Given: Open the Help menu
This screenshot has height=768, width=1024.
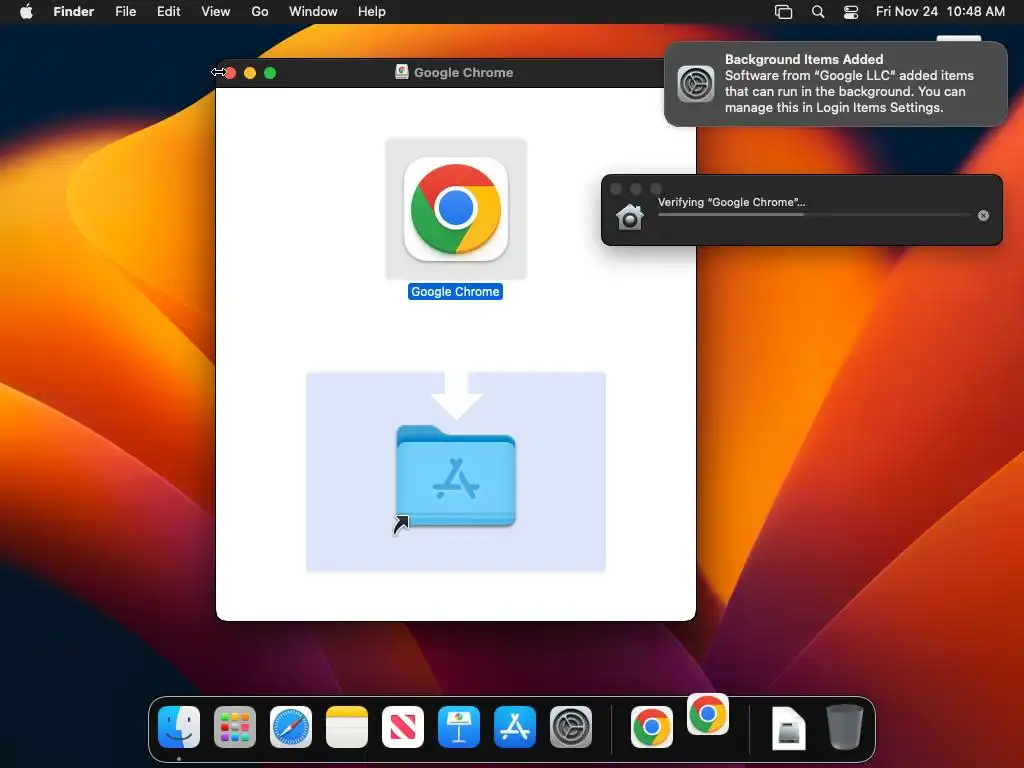Looking at the screenshot, I should pyautogui.click(x=372, y=12).
